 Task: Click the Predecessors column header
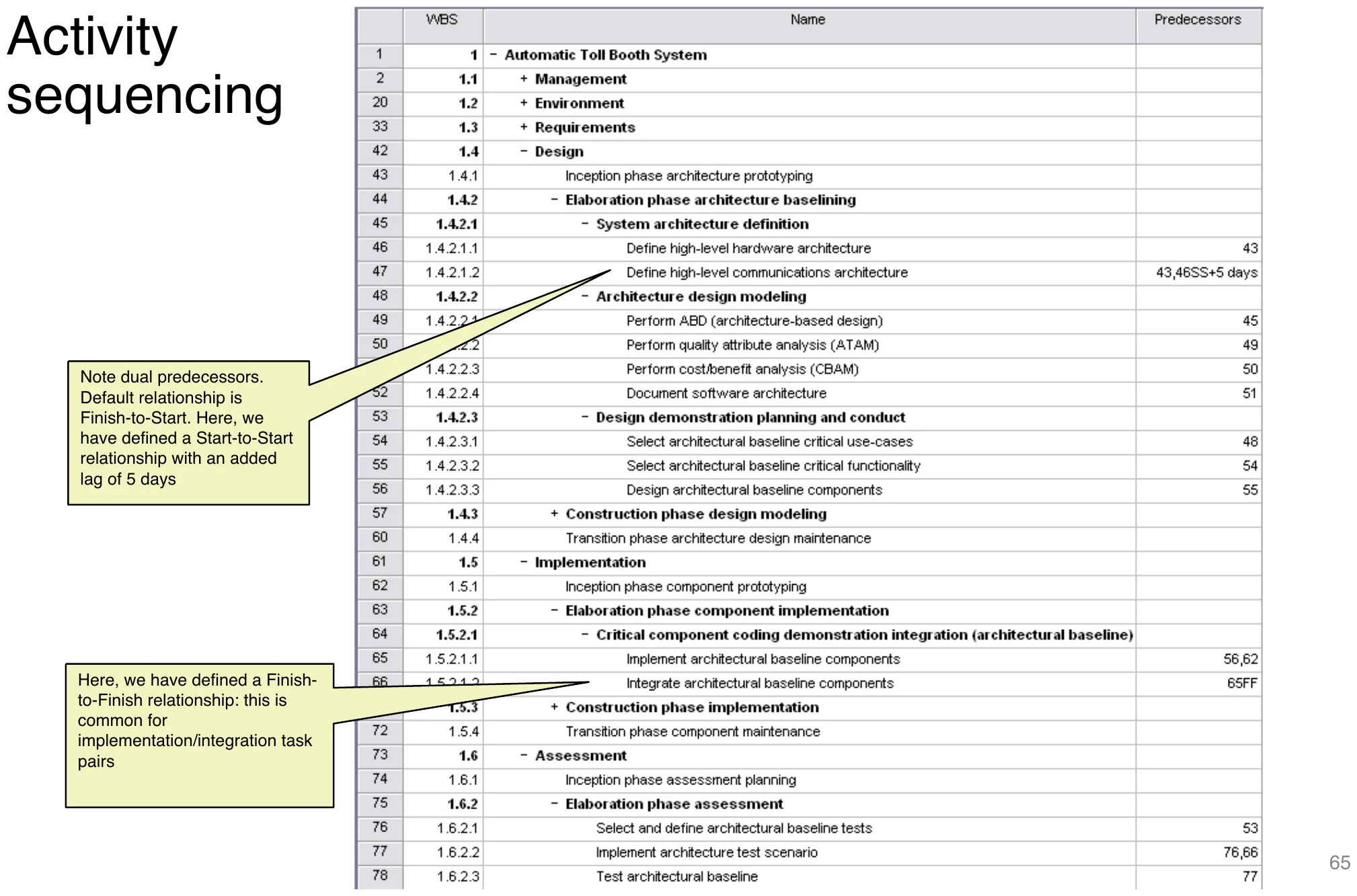click(x=1198, y=26)
